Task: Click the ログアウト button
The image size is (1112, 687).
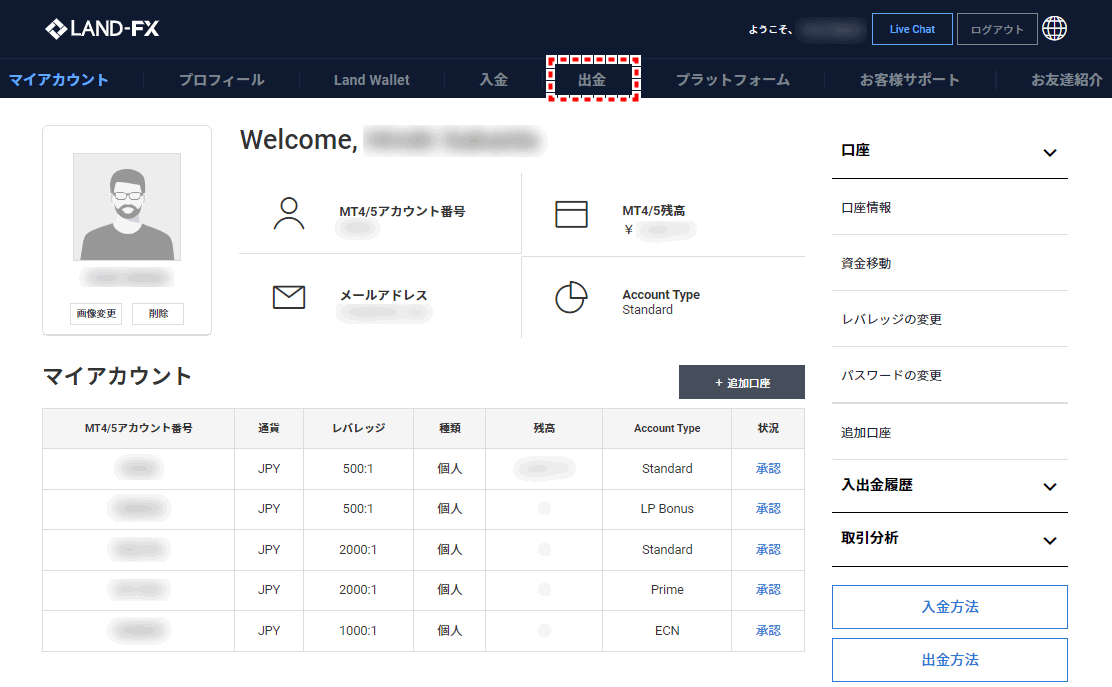Action: (x=997, y=29)
